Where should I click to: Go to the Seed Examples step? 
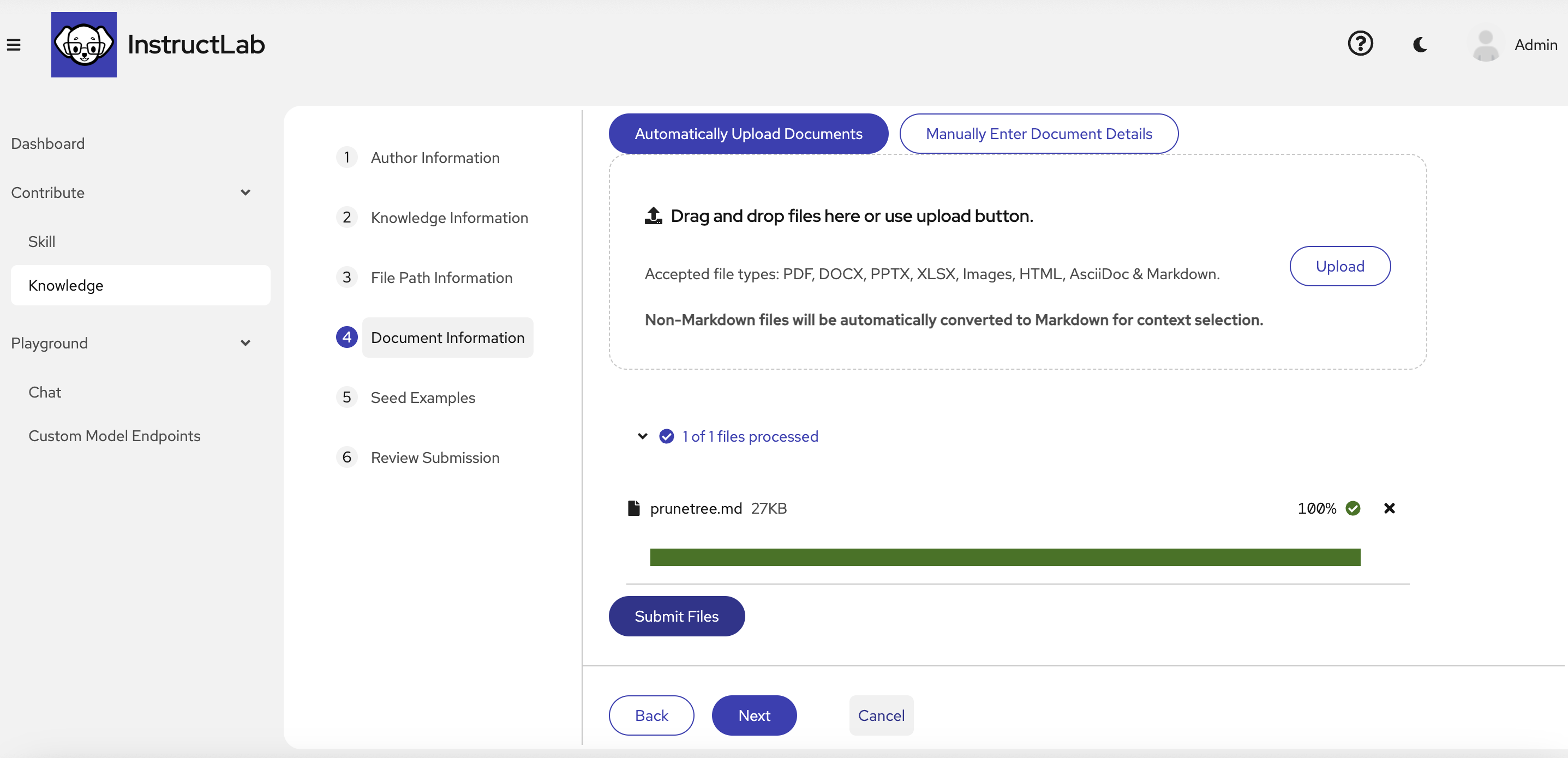pos(422,397)
